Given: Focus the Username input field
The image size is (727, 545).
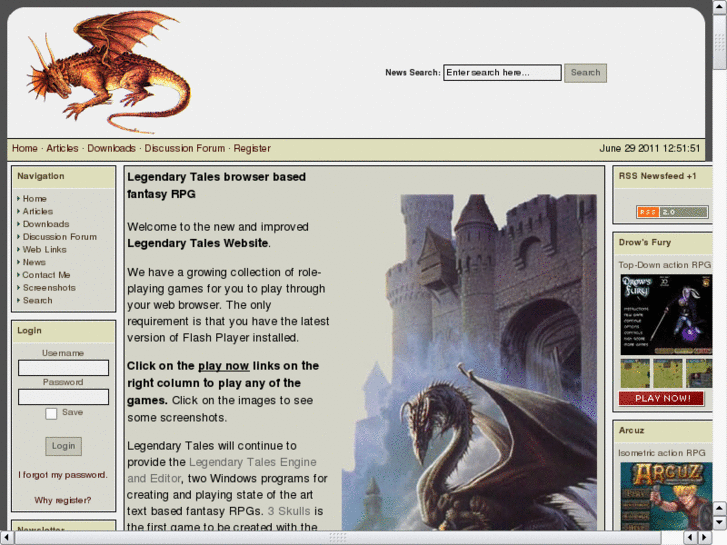Looking at the screenshot, I should pyautogui.click(x=64, y=368).
